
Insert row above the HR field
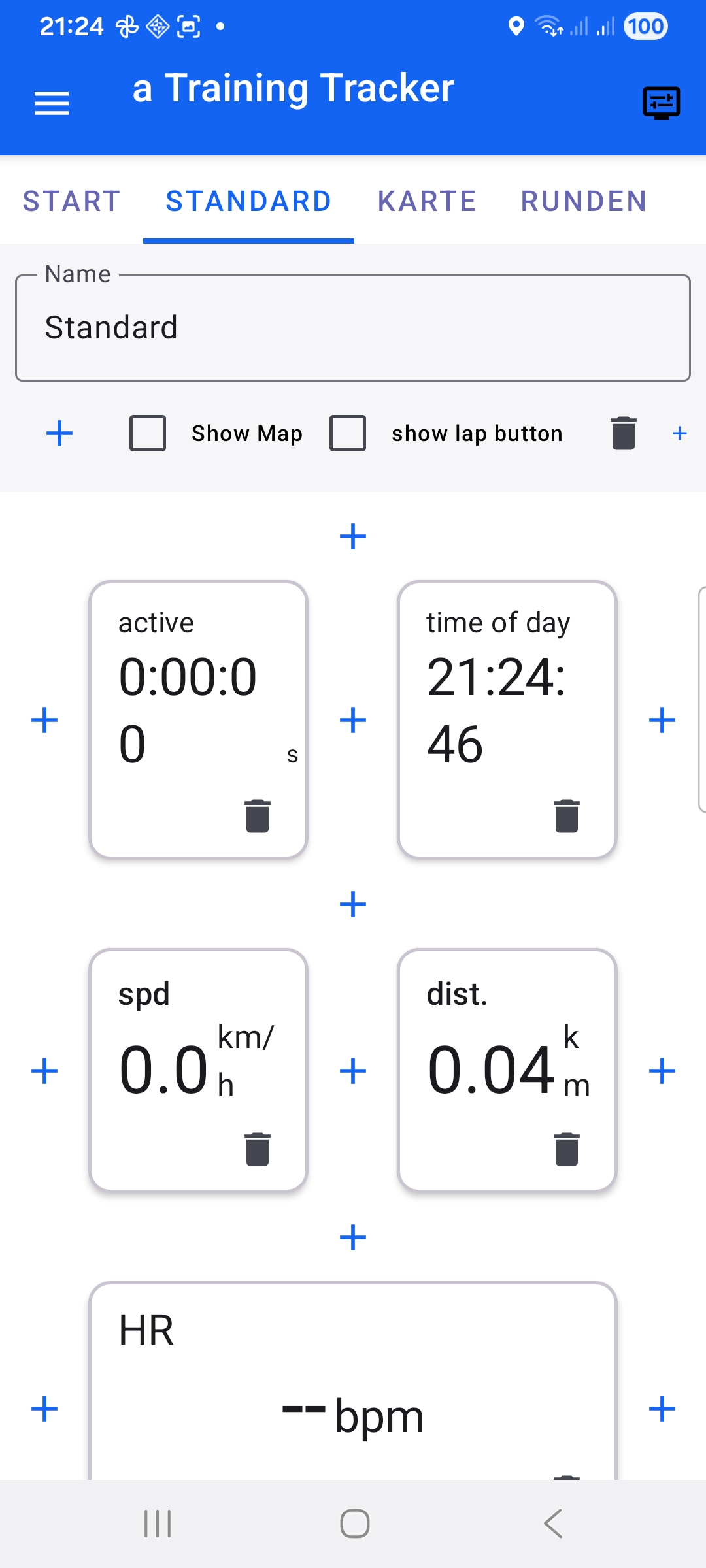[x=353, y=1237]
